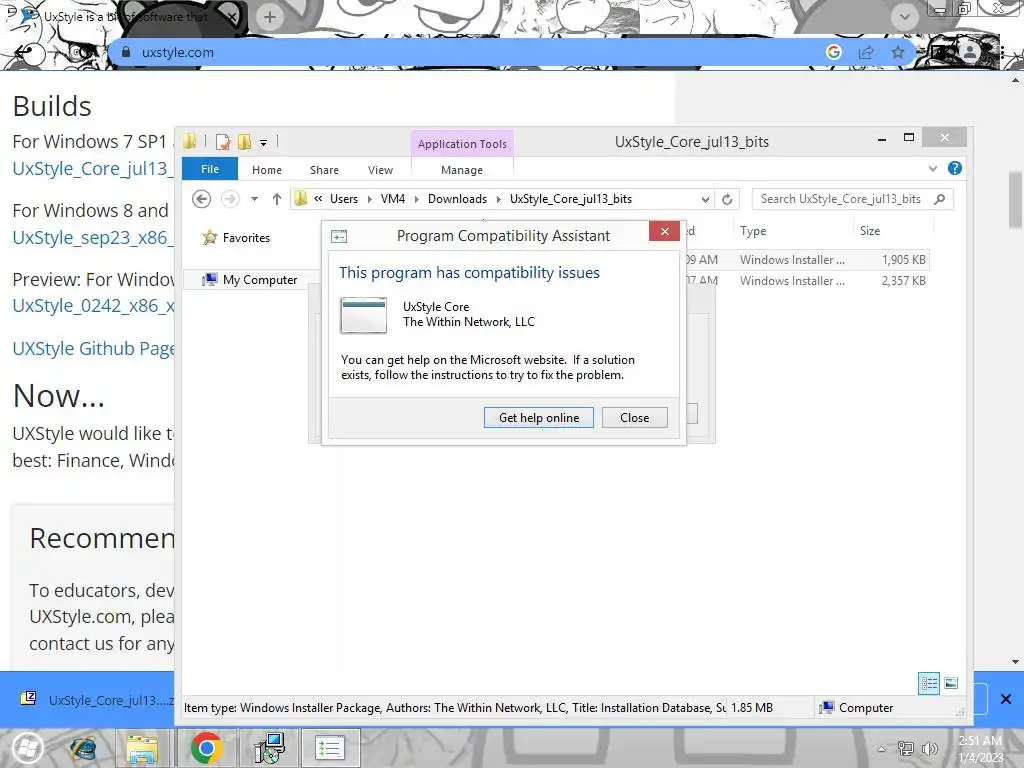Go up one folder level
This screenshot has height=768, width=1024.
[x=277, y=199]
